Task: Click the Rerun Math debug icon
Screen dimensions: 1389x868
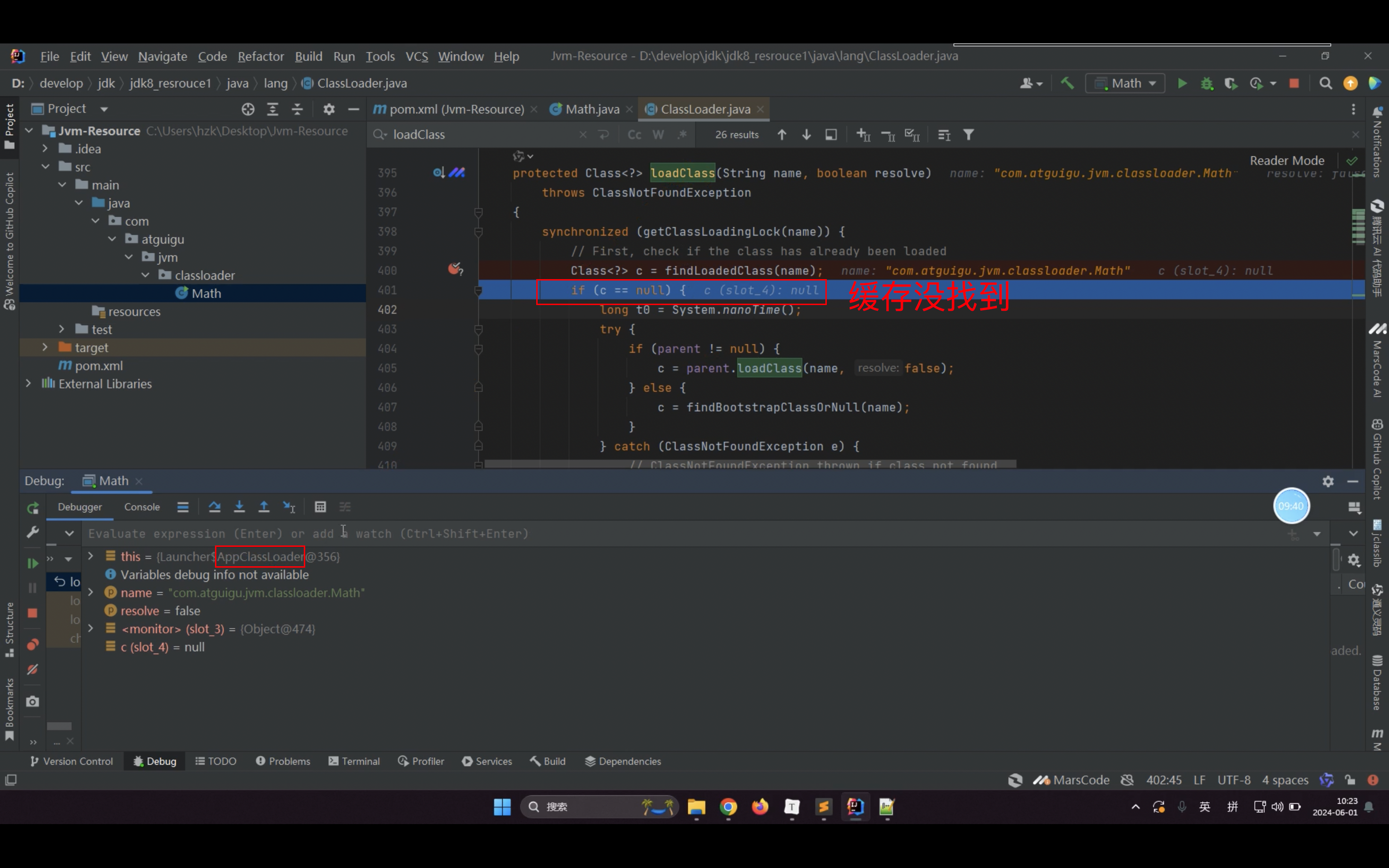Action: click(x=33, y=508)
